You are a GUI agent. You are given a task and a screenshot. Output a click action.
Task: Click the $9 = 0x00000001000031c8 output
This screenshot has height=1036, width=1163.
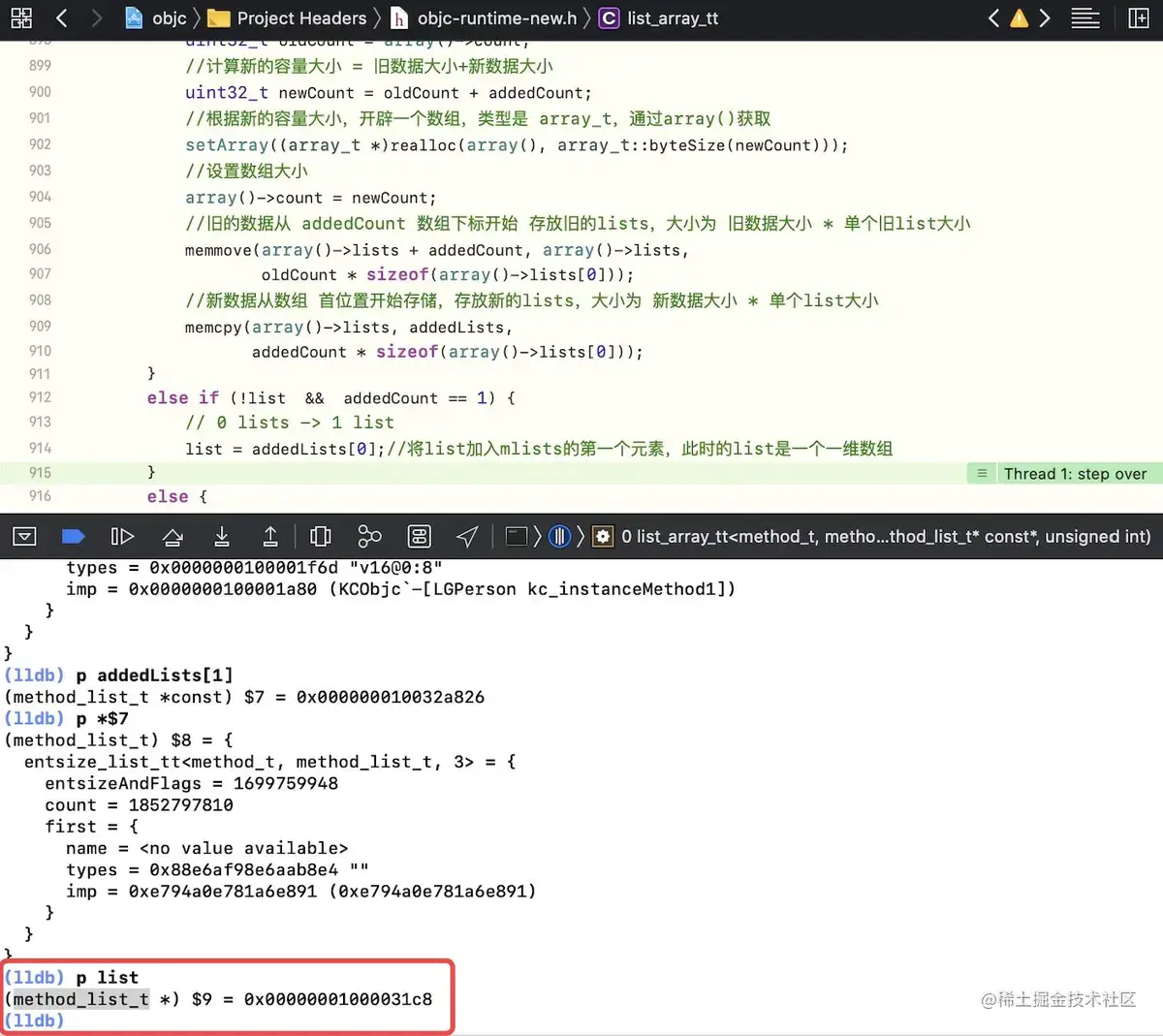[312, 999]
